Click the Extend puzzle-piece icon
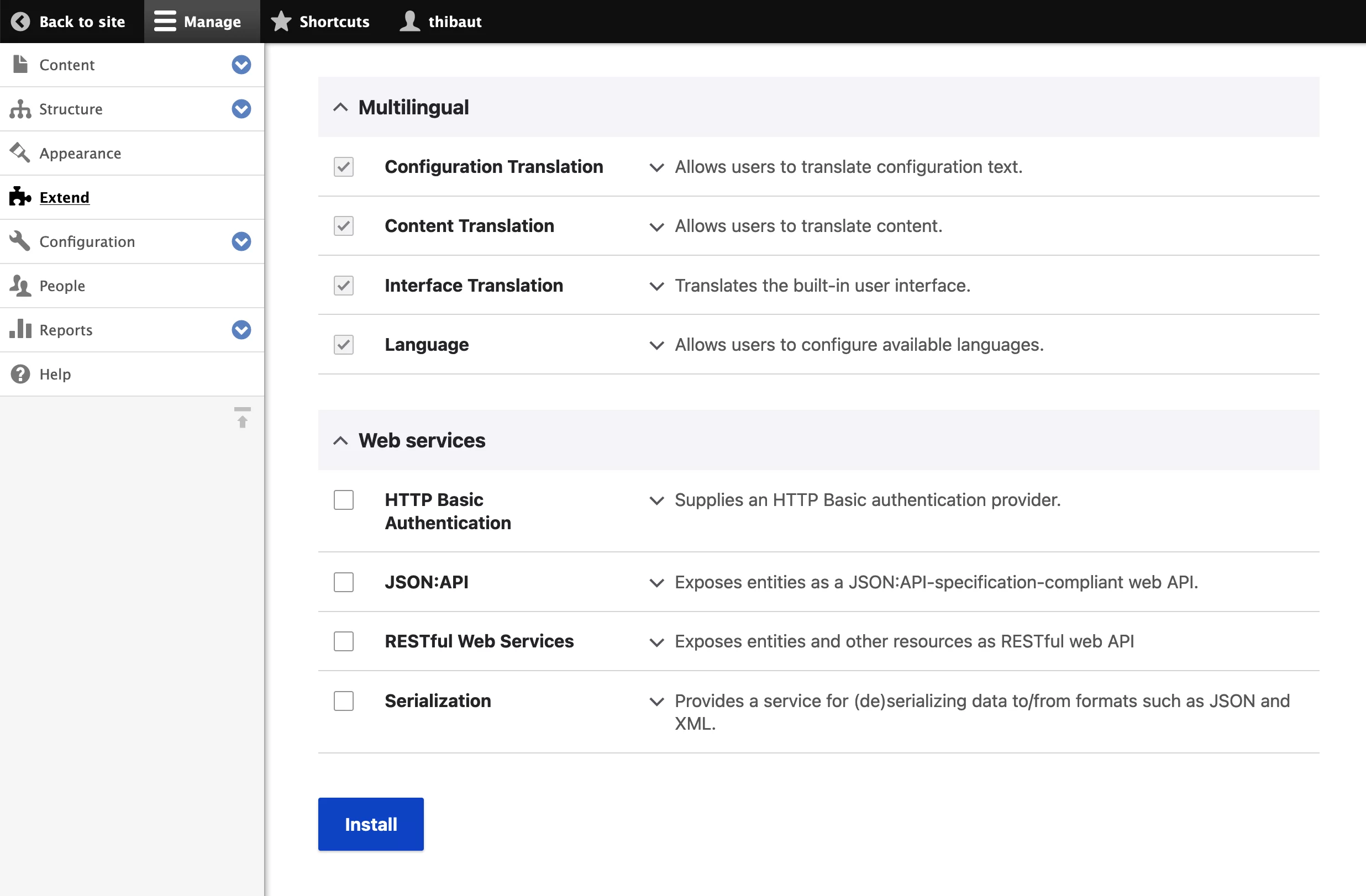Viewport: 1366px width, 896px height. click(x=19, y=196)
